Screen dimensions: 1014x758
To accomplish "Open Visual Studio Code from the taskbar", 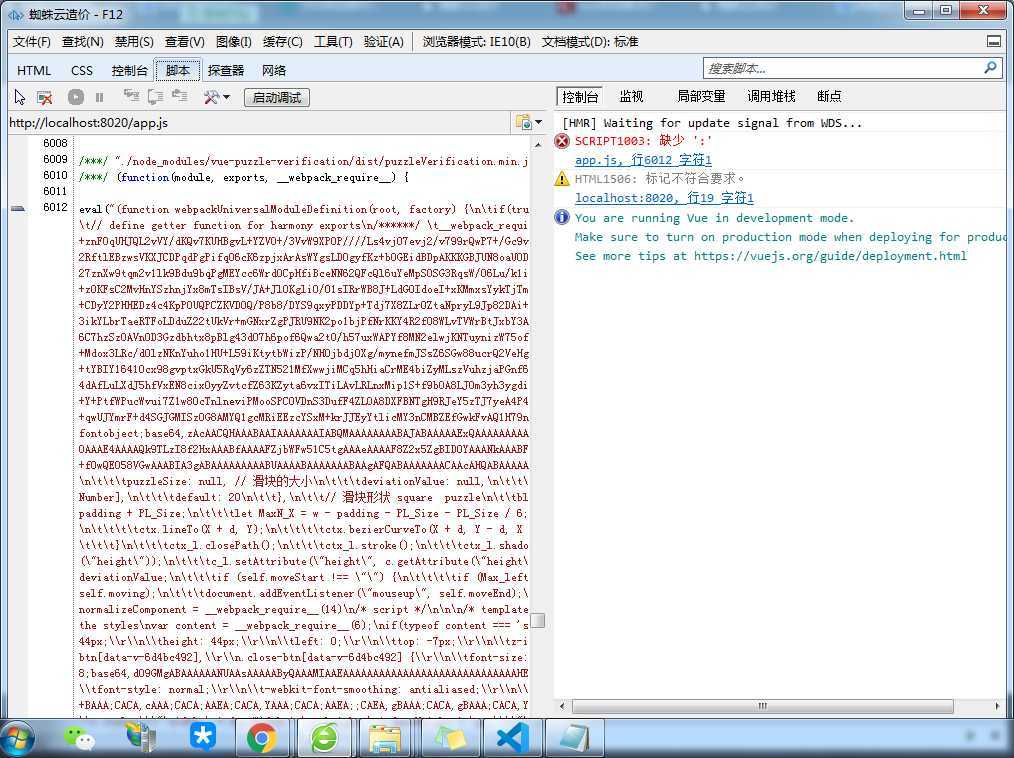I will 513,738.
